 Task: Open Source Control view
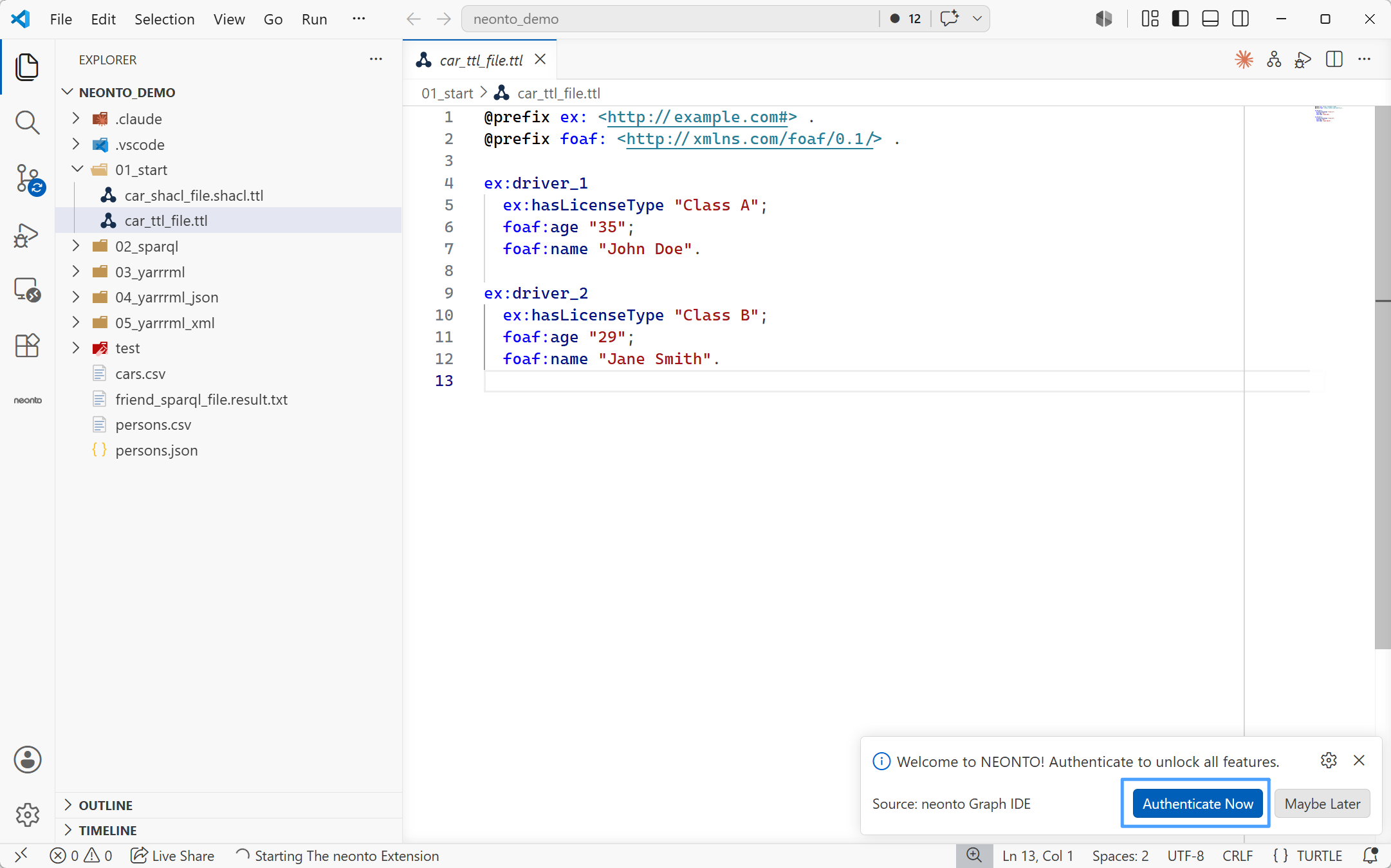[27, 179]
